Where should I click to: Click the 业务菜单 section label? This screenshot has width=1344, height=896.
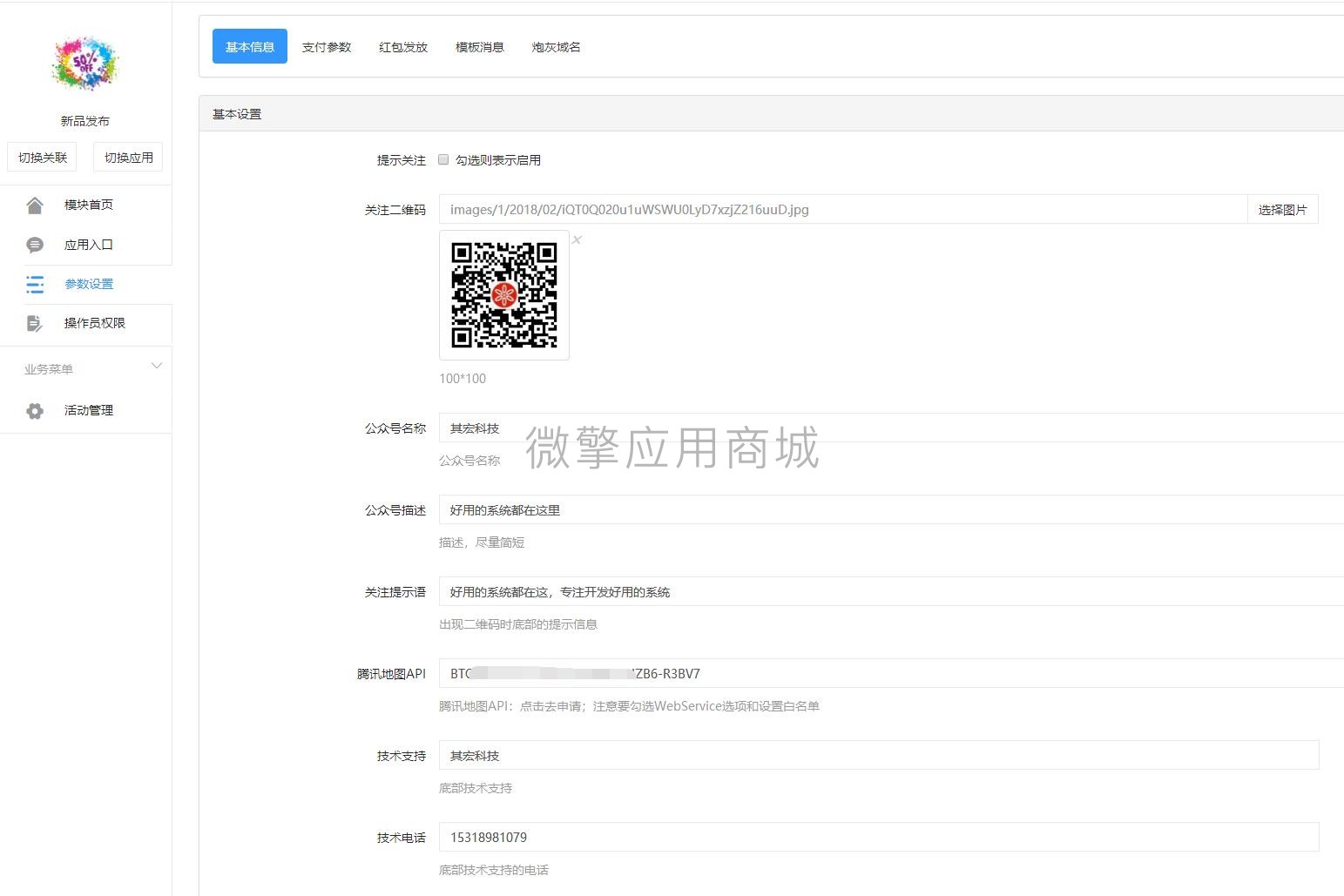[x=49, y=369]
